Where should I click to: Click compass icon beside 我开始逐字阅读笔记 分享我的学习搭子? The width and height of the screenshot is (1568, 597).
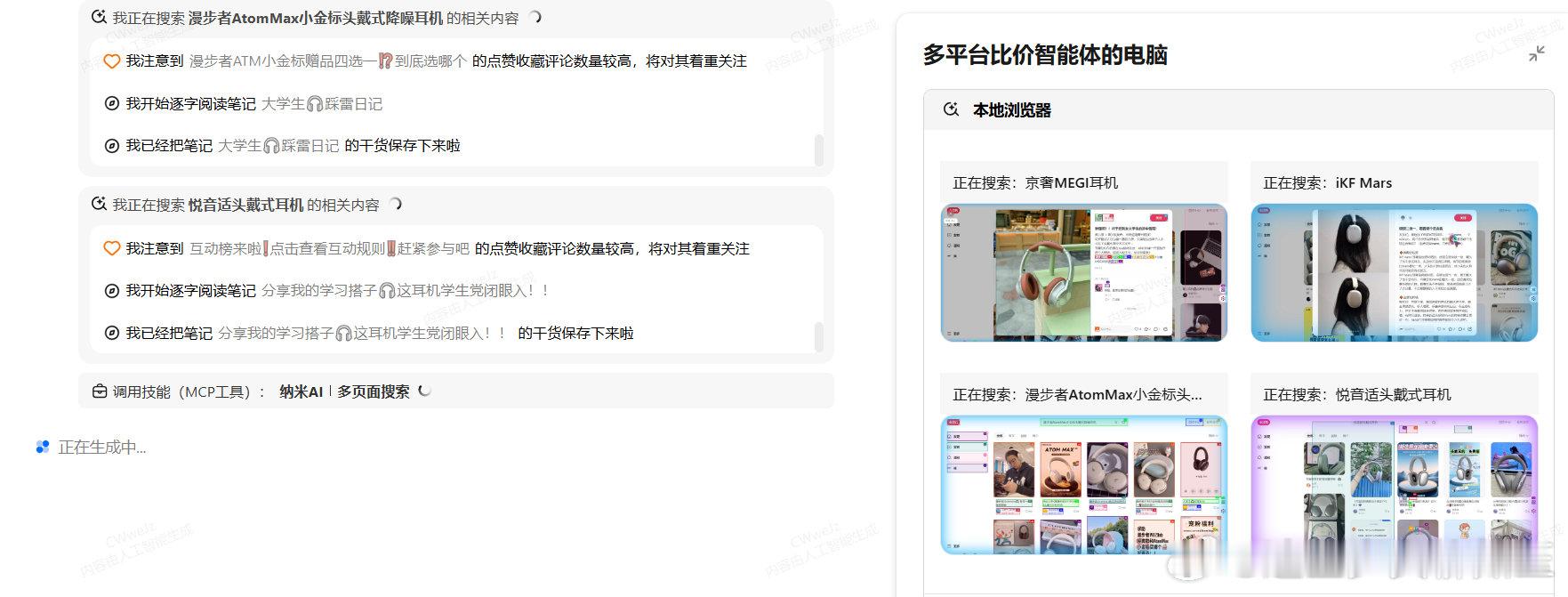(112, 290)
